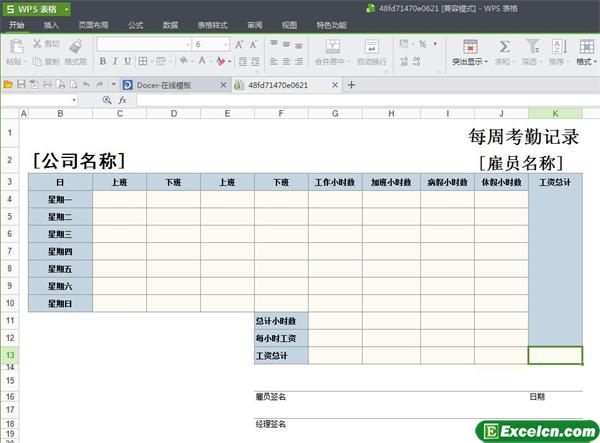Click the decrease indent icon

(x=243, y=61)
